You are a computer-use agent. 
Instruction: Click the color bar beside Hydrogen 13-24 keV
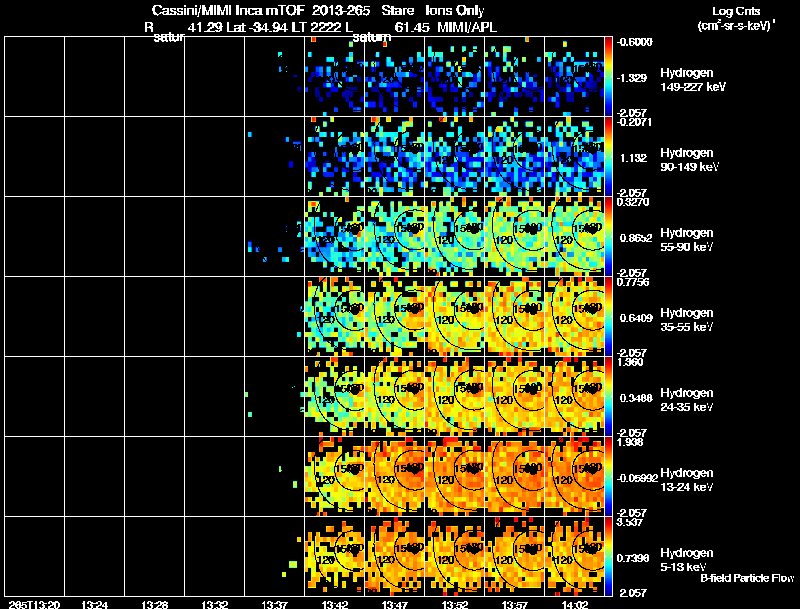(x=608, y=477)
